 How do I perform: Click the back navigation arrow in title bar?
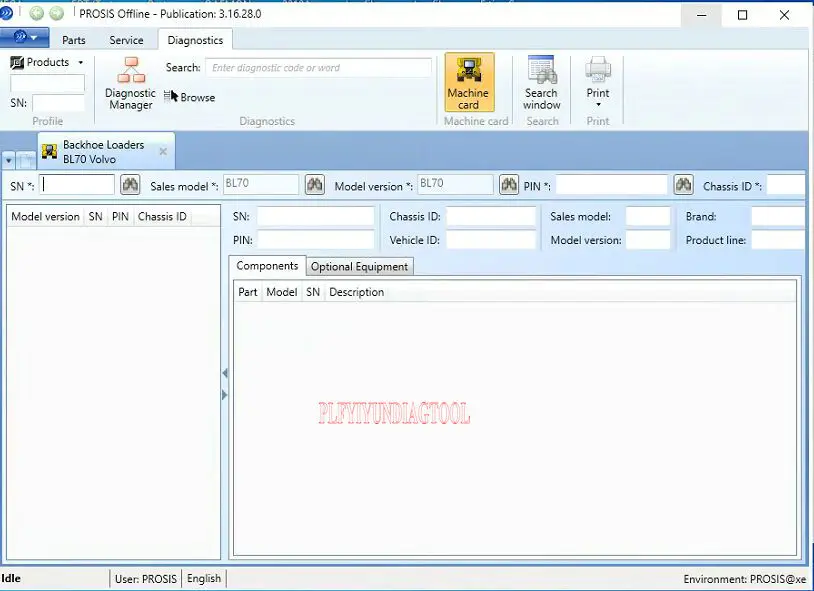click(36, 13)
